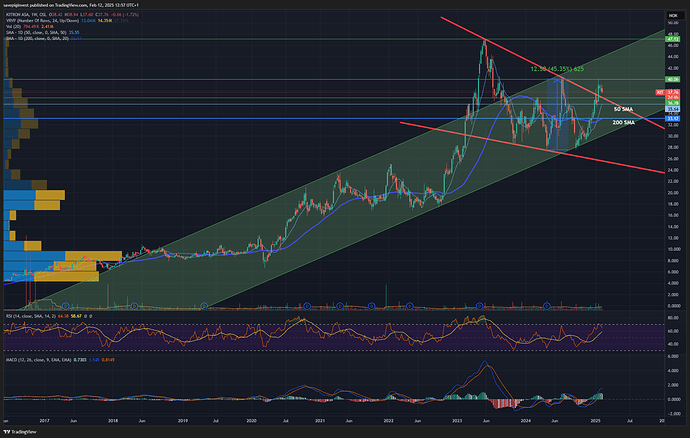Click the 35.54 light blue price label

(673, 109)
